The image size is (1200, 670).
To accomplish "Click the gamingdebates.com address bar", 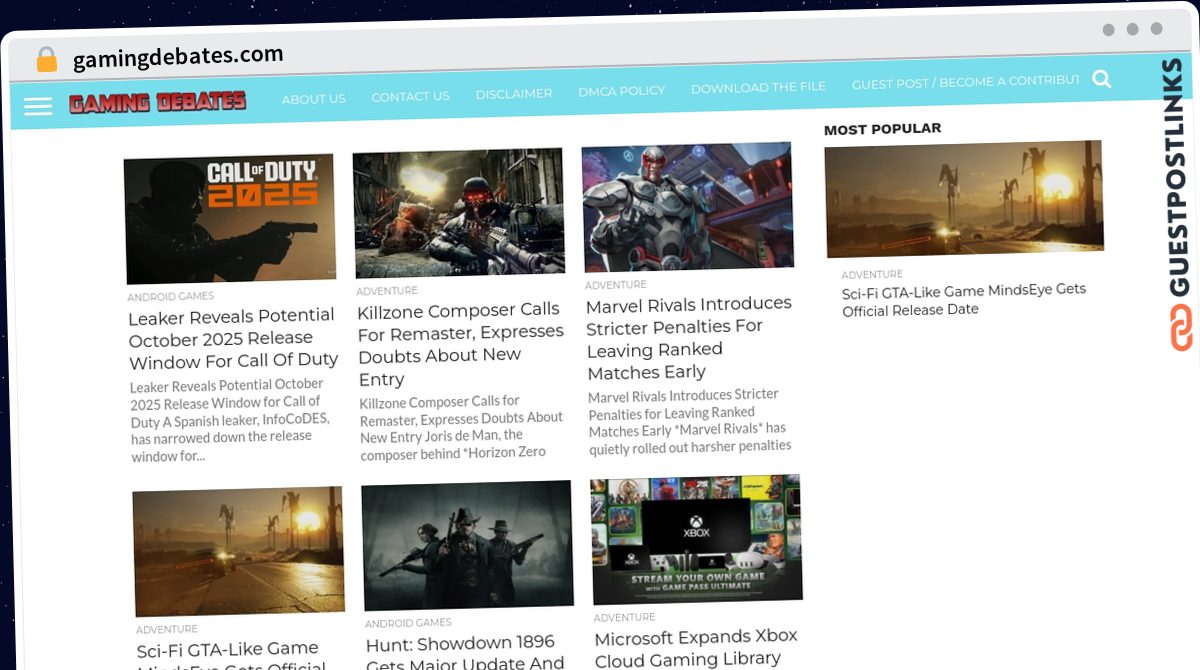I will tap(178, 57).
